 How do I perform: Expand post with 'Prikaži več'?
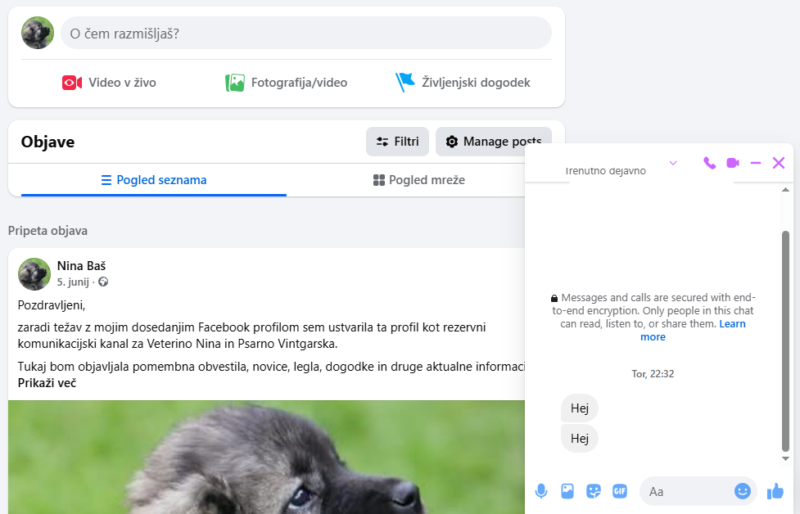[x=47, y=383]
